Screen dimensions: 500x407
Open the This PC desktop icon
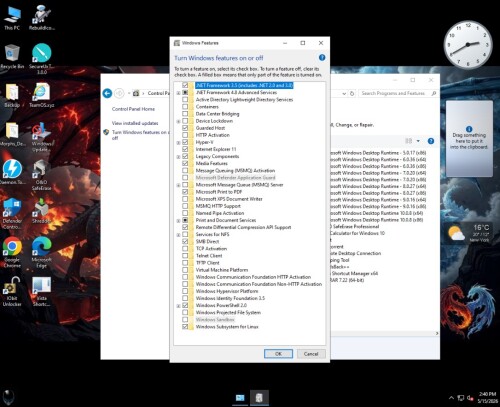coord(12,19)
